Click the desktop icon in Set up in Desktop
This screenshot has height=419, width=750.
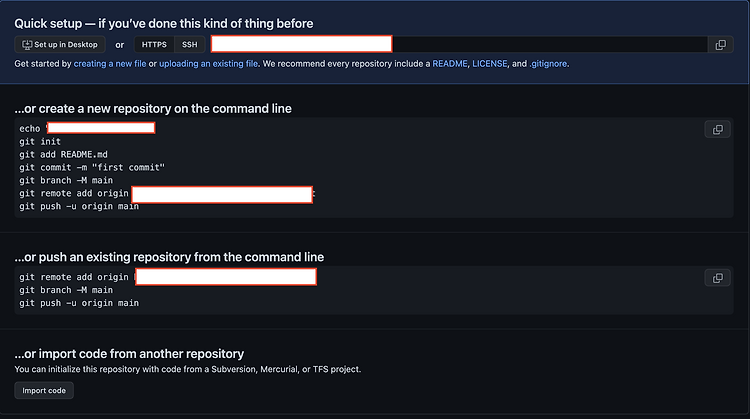[27, 44]
